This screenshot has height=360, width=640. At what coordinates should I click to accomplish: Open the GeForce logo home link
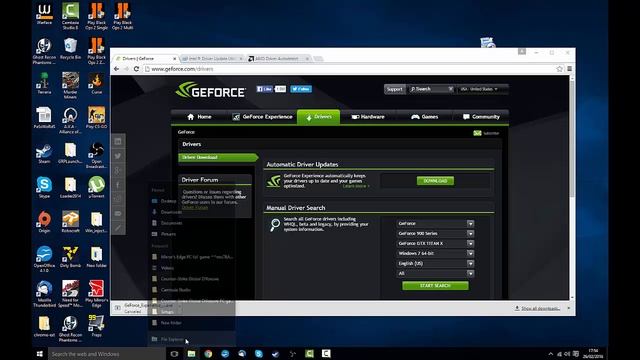click(211, 91)
